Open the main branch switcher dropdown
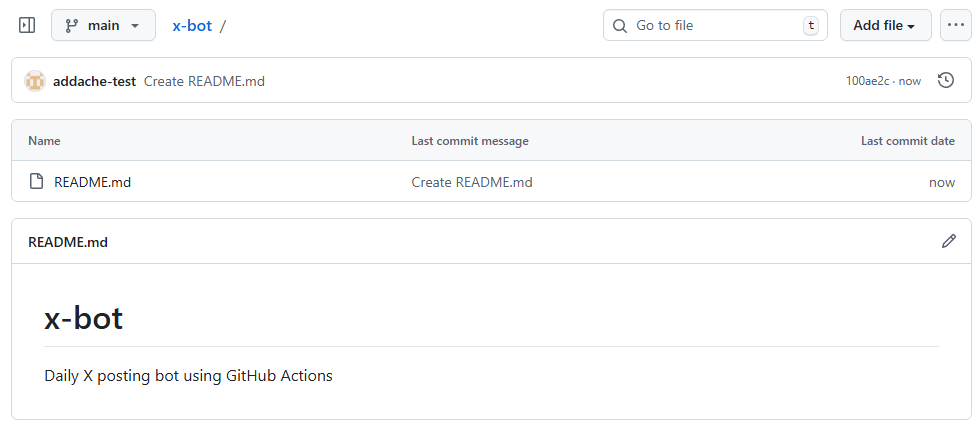This screenshot has width=980, height=428. pyautogui.click(x=103, y=25)
